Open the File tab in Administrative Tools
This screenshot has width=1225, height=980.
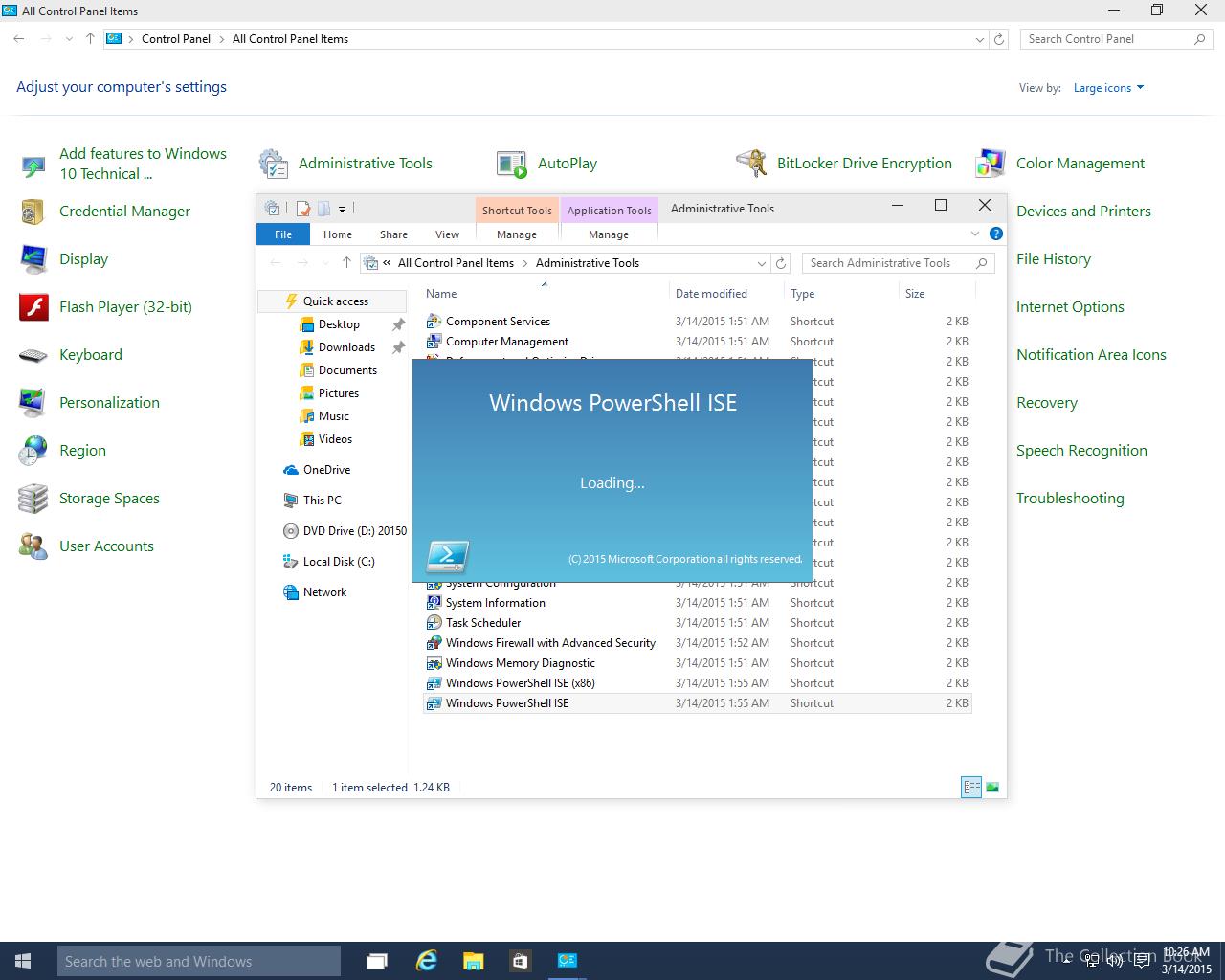283,234
